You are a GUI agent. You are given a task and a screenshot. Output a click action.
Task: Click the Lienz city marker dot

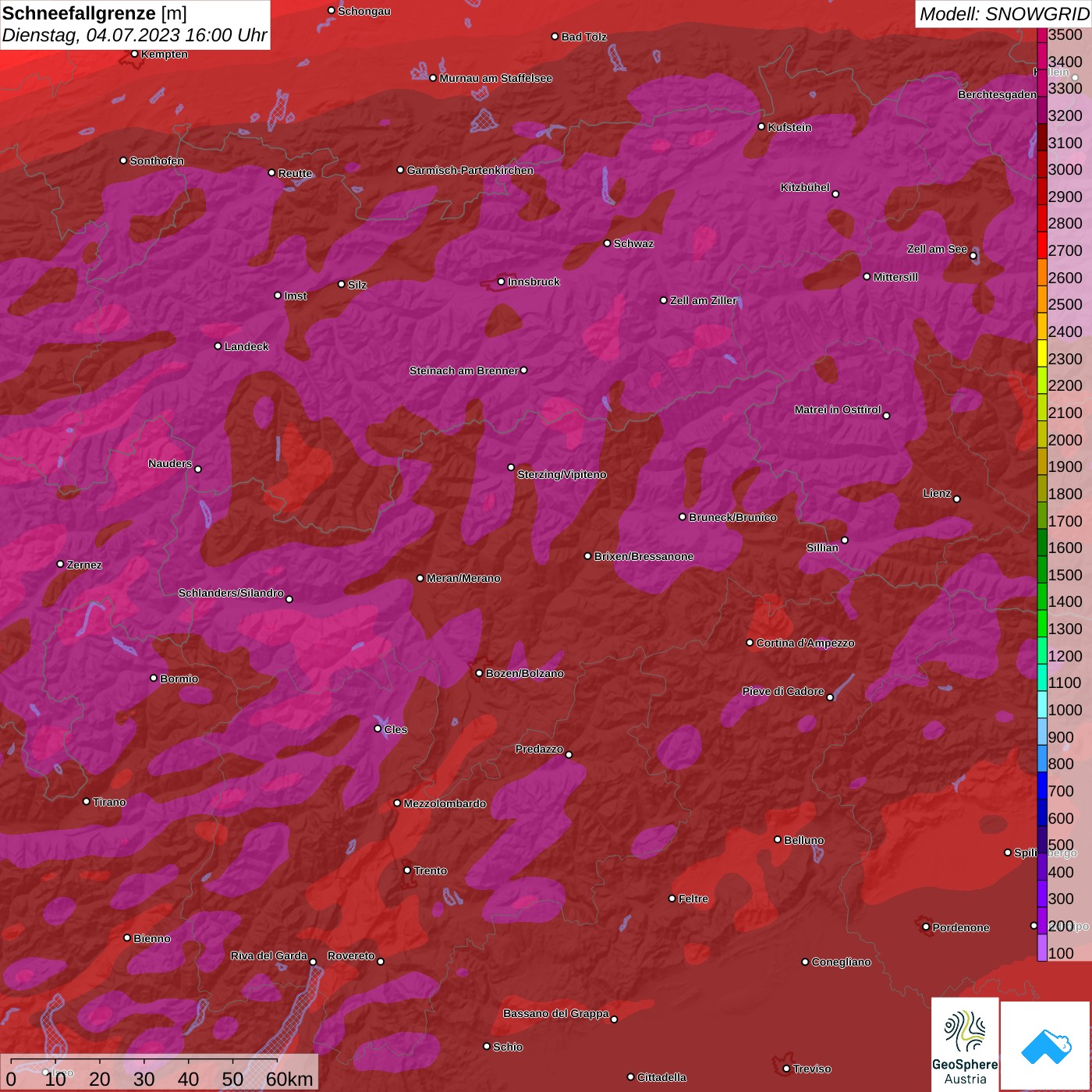(x=956, y=498)
